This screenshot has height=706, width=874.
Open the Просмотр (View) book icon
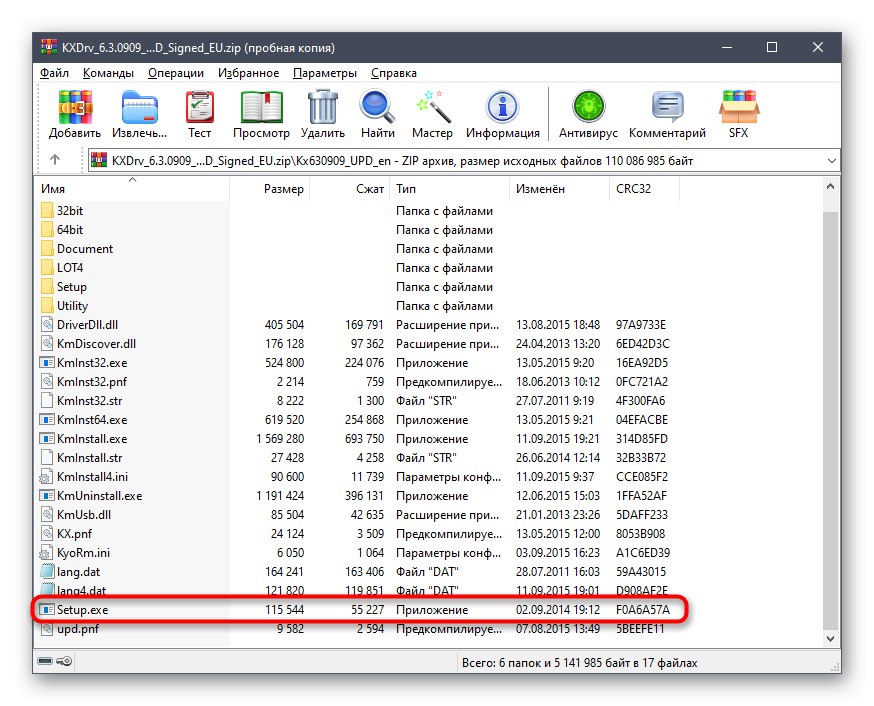pos(261,107)
